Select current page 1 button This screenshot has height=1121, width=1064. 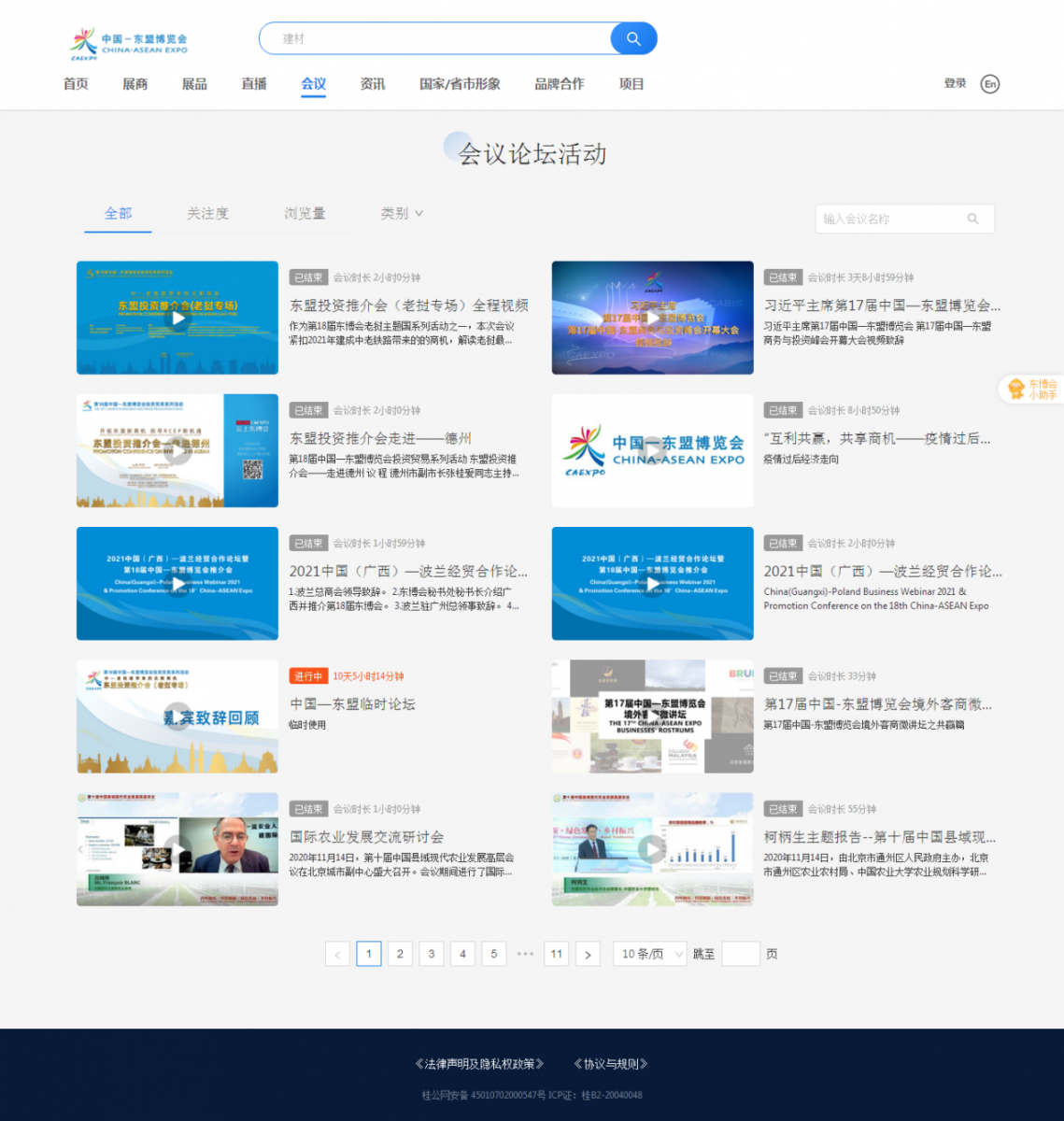tap(369, 954)
